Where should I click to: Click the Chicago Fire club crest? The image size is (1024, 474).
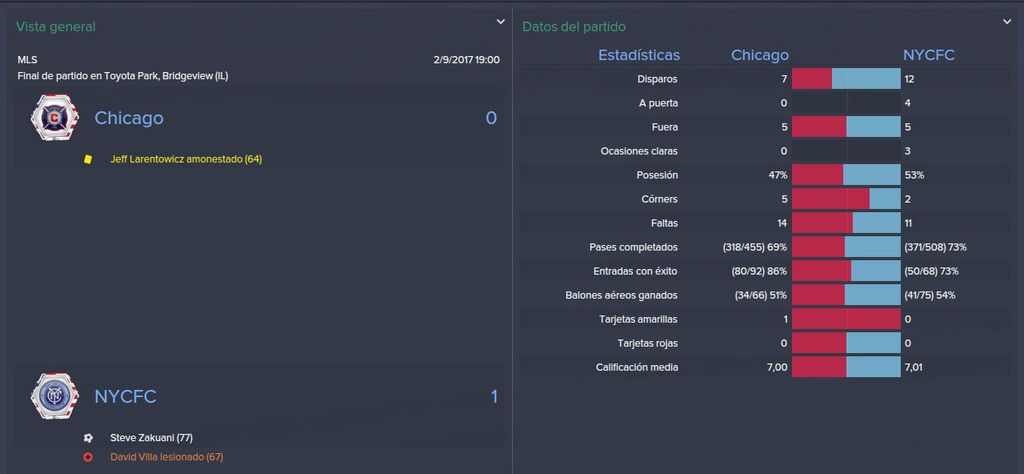(55, 118)
